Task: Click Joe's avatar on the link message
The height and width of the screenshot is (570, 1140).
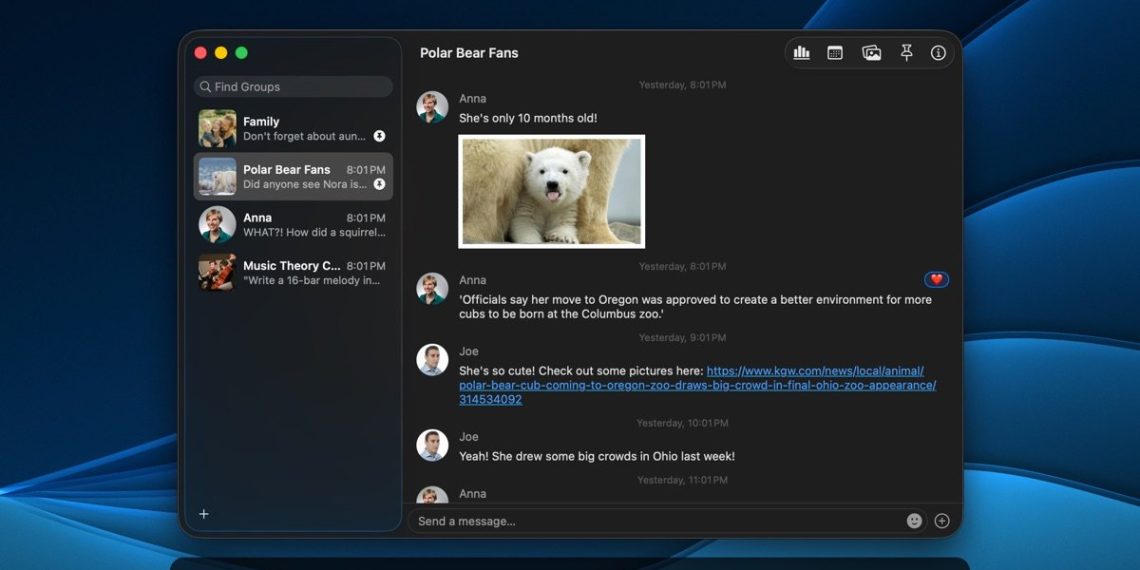Action: point(432,360)
